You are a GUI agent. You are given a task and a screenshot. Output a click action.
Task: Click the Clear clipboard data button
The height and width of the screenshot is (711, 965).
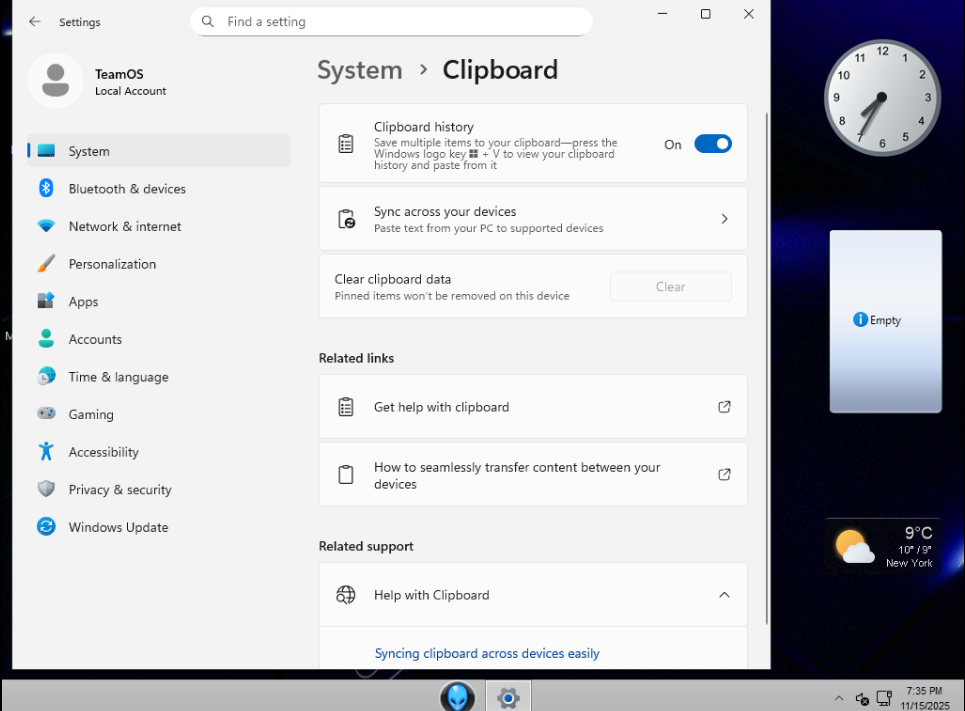point(670,287)
